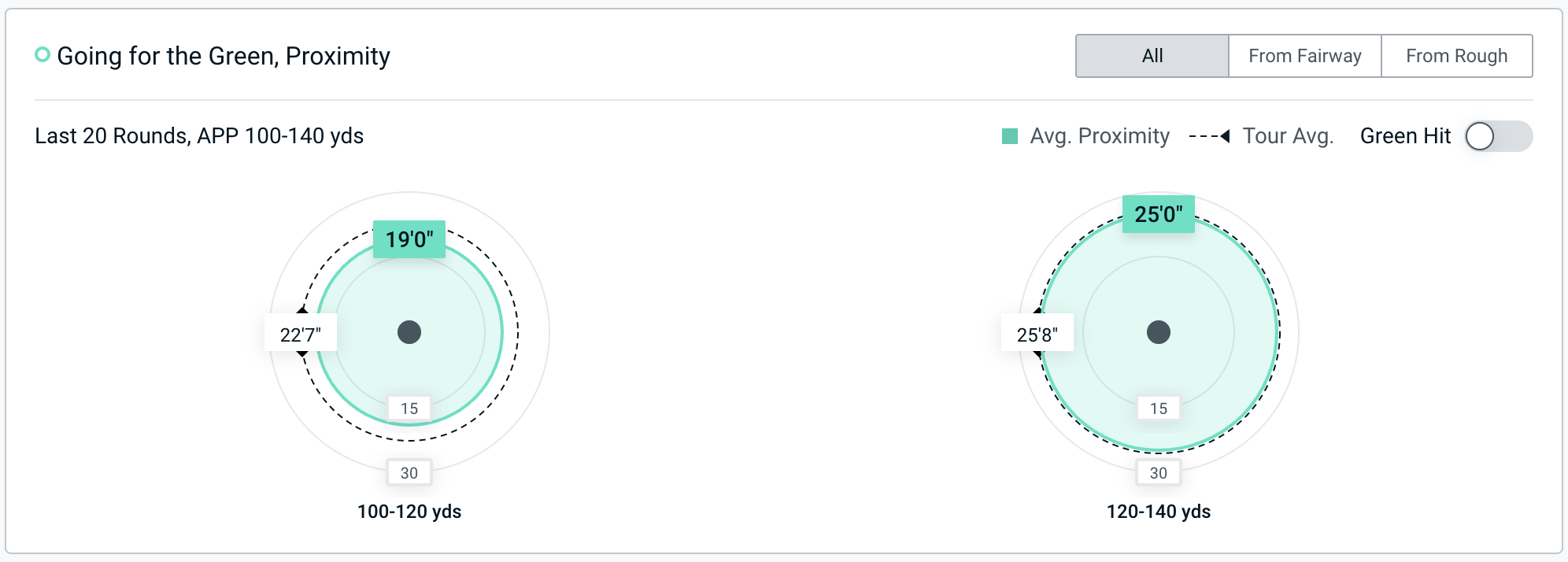The width and height of the screenshot is (1568, 562).
Task: Switch to the From Fairway tab
Action: coord(1304,56)
